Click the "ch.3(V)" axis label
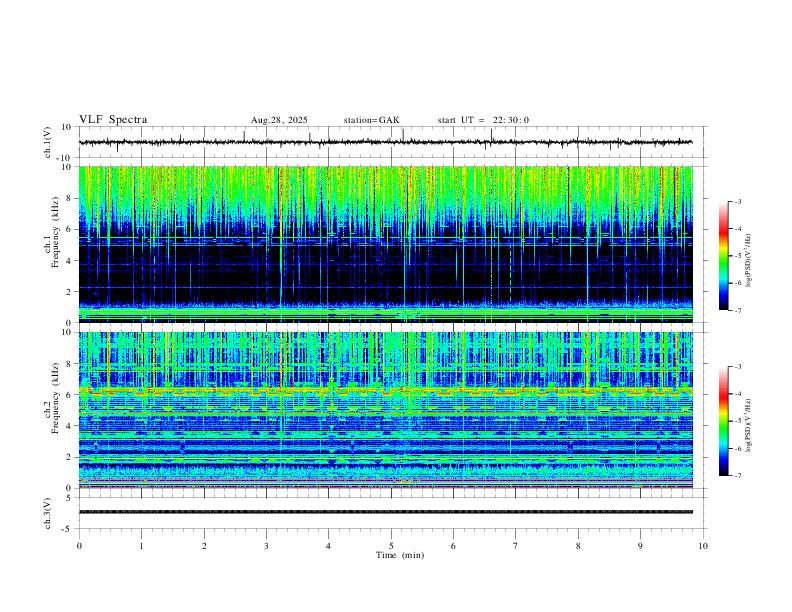The height and width of the screenshot is (612, 792). (48, 514)
